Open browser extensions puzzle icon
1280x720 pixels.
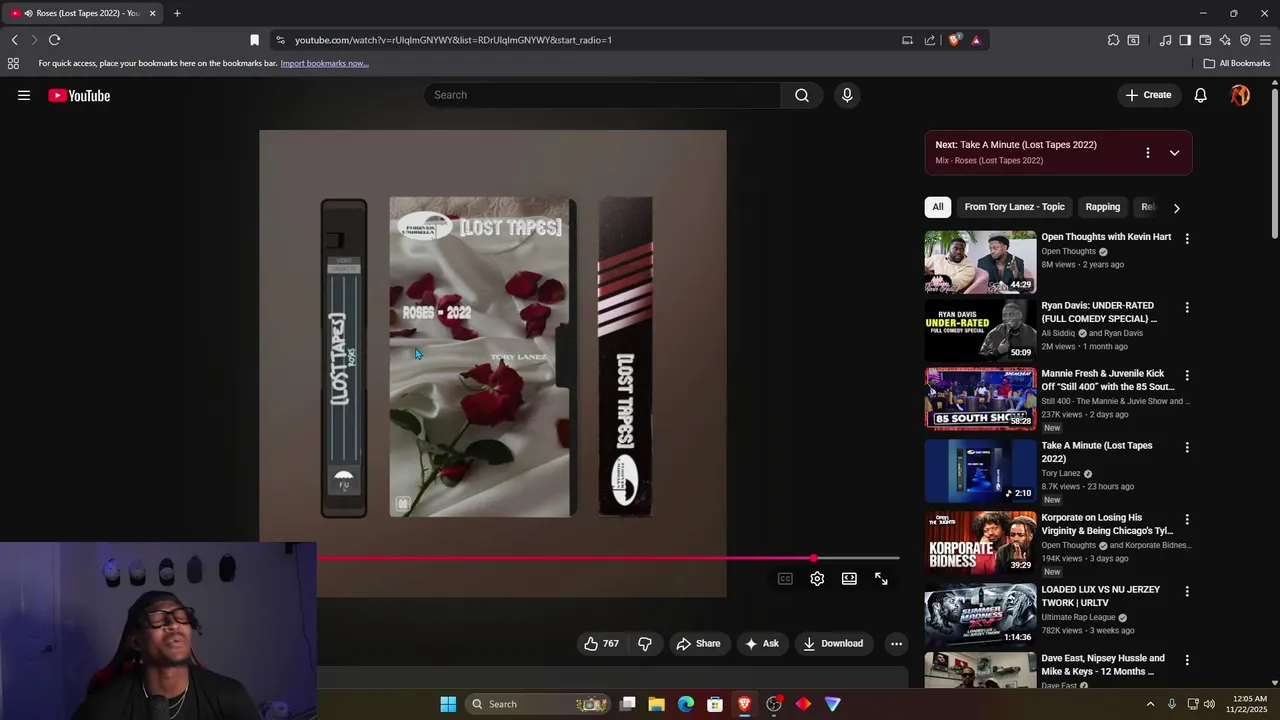point(1113,40)
